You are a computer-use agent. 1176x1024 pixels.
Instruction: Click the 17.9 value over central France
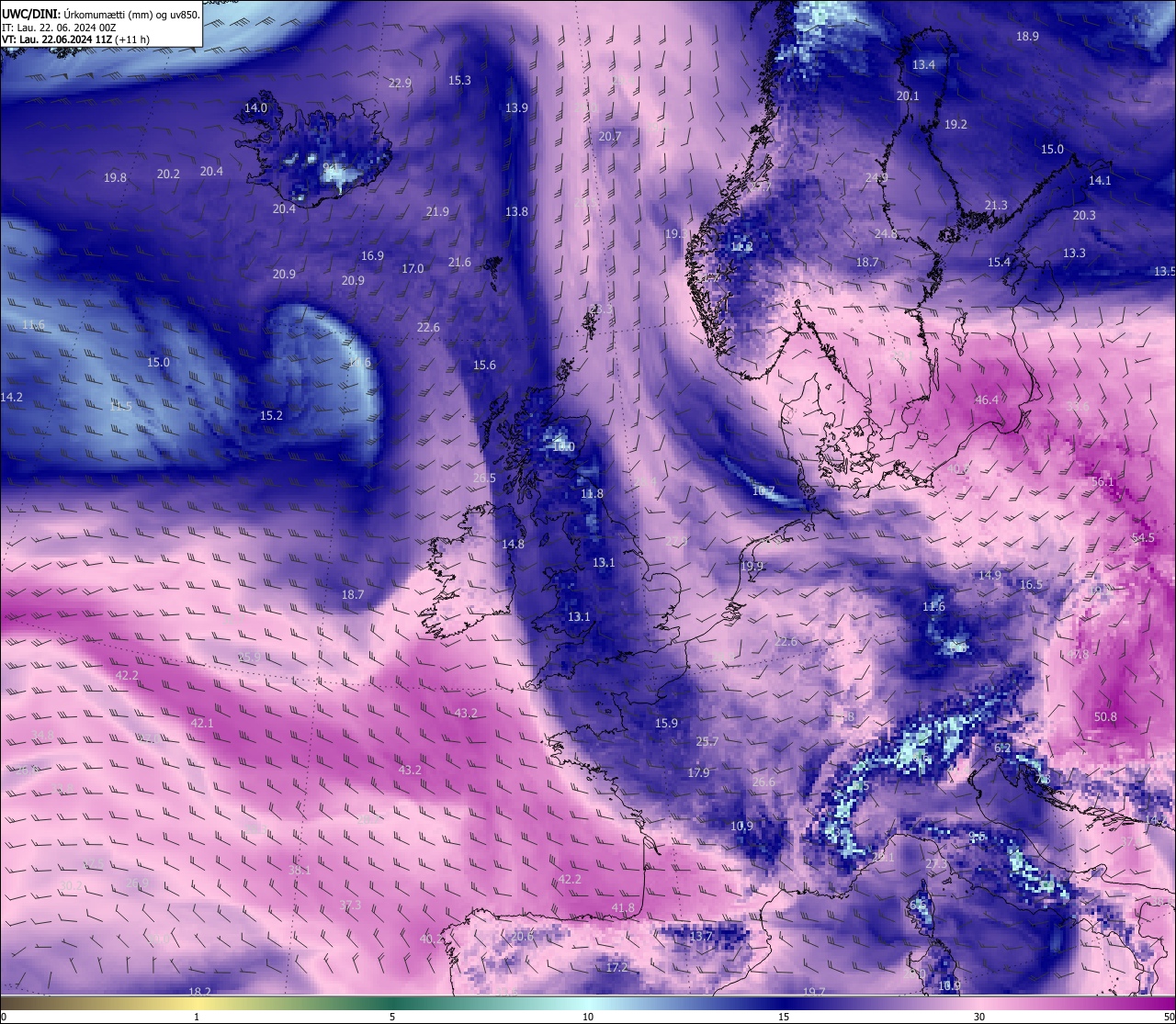tap(698, 773)
